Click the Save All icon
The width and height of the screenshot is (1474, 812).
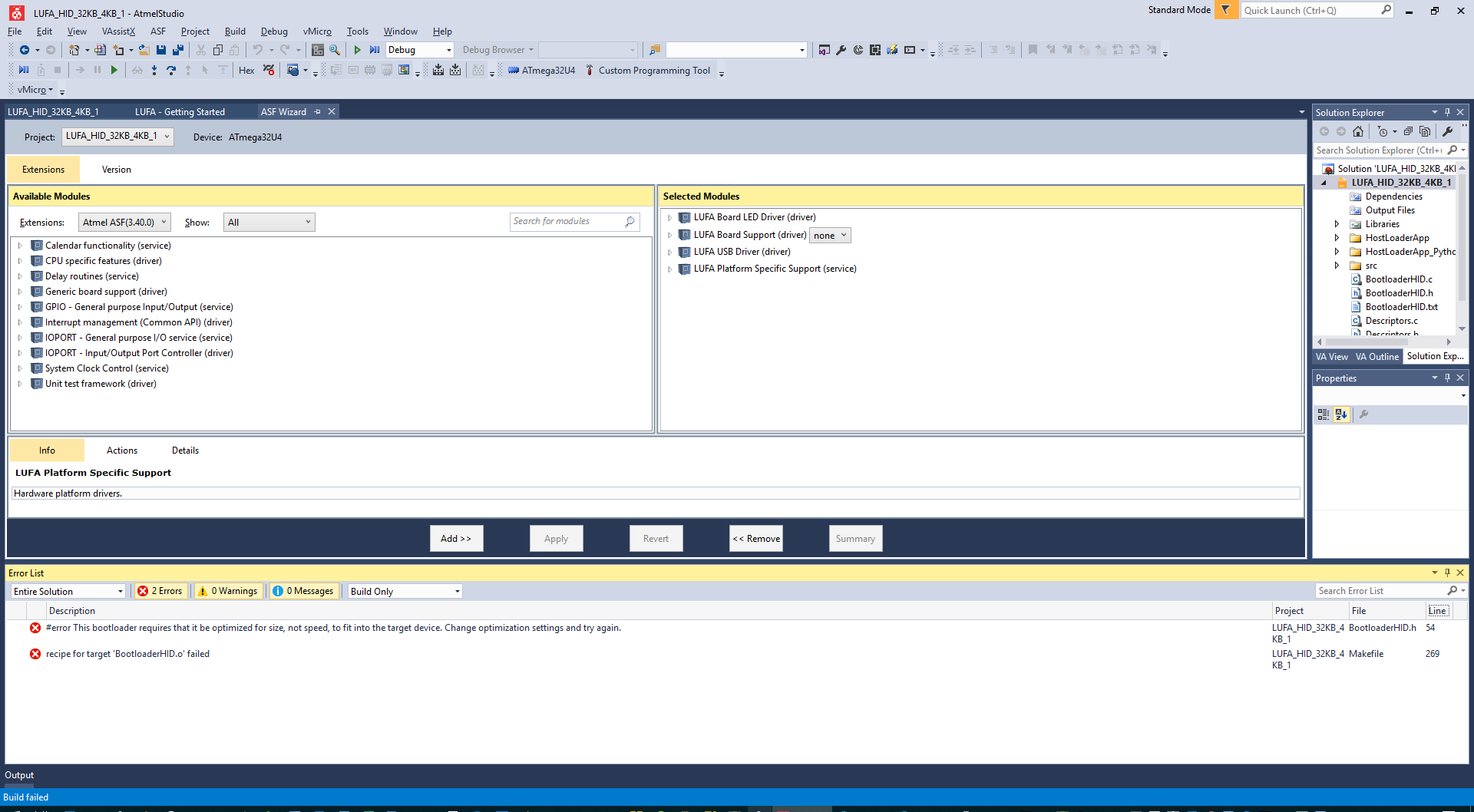point(178,50)
